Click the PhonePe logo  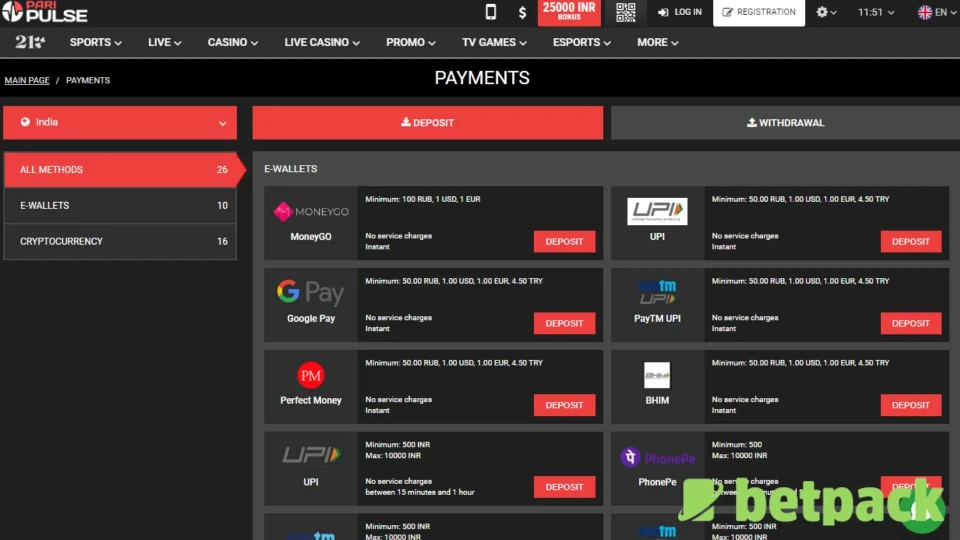(658, 457)
